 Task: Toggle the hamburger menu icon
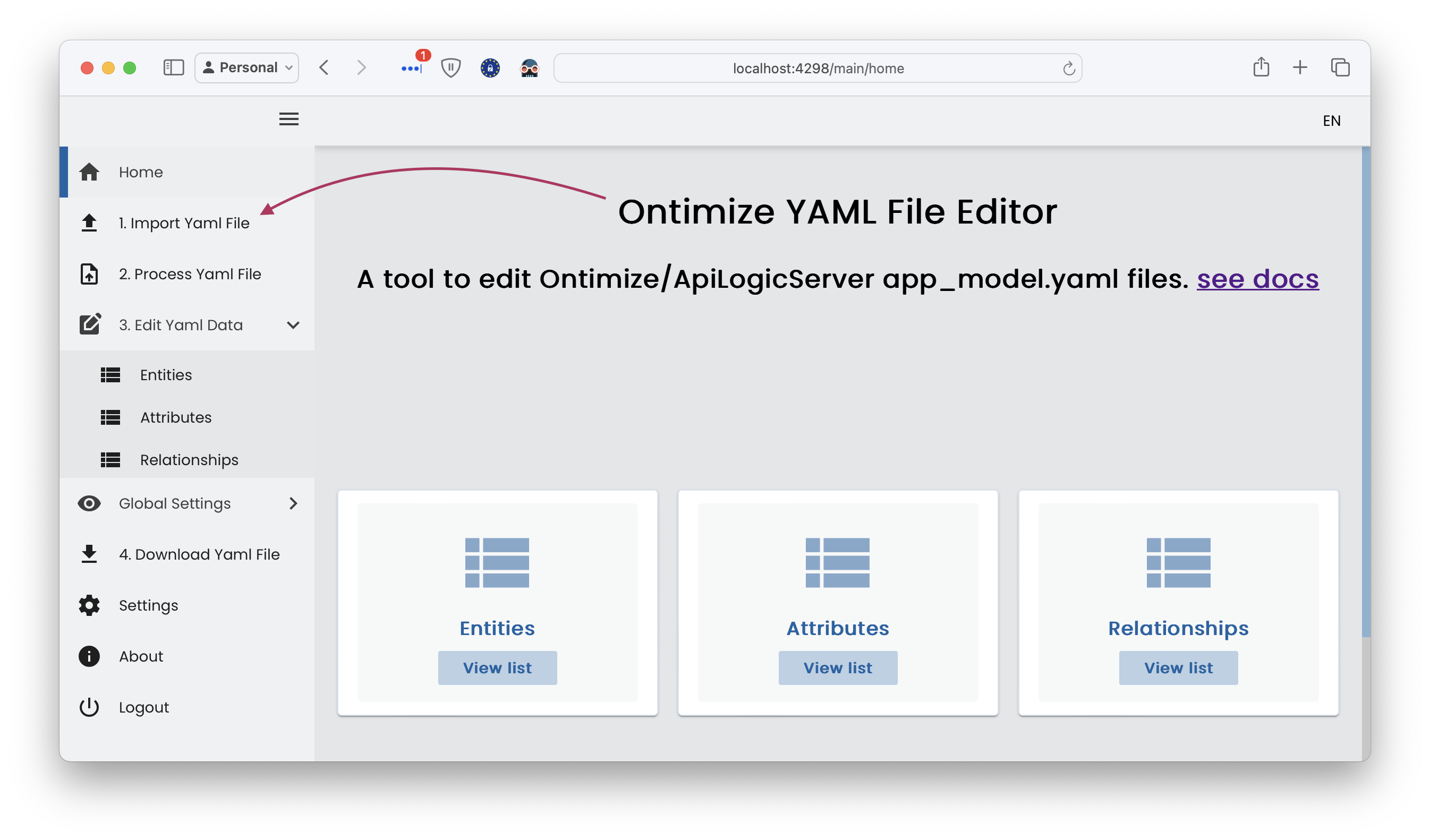(289, 119)
